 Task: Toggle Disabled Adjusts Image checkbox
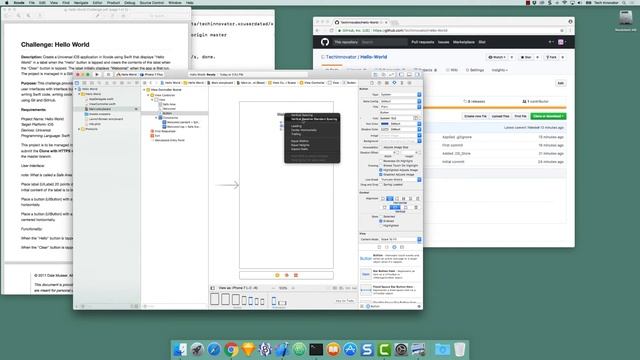pos(381,175)
